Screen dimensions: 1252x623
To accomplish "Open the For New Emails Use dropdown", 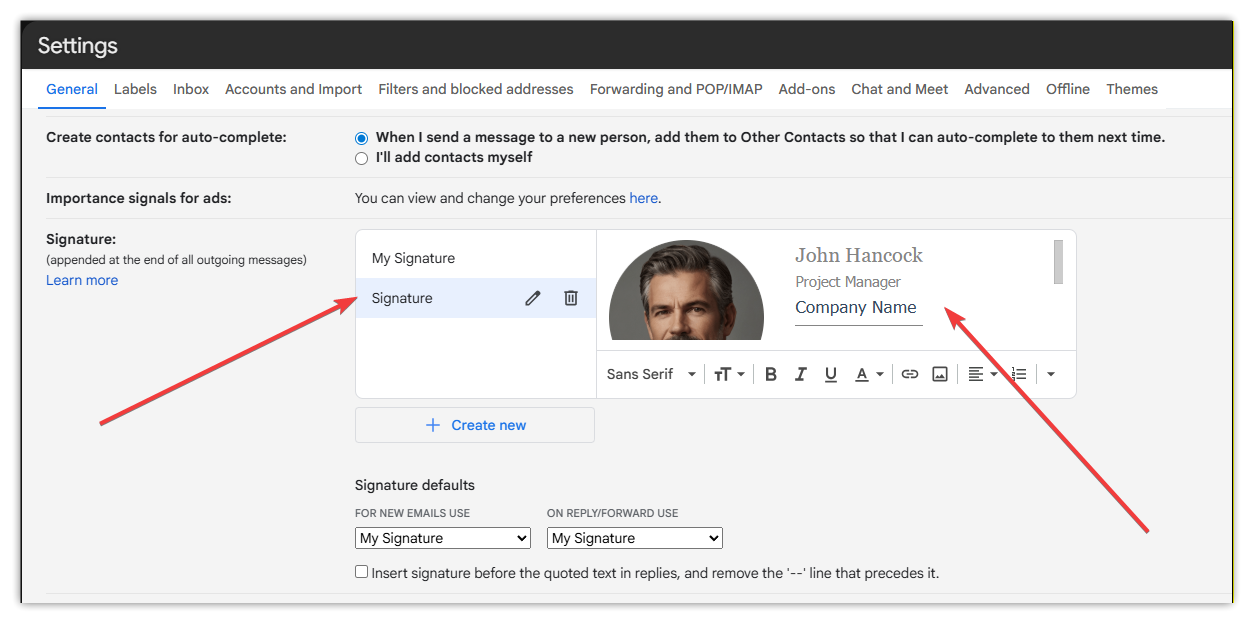I will click(x=443, y=538).
